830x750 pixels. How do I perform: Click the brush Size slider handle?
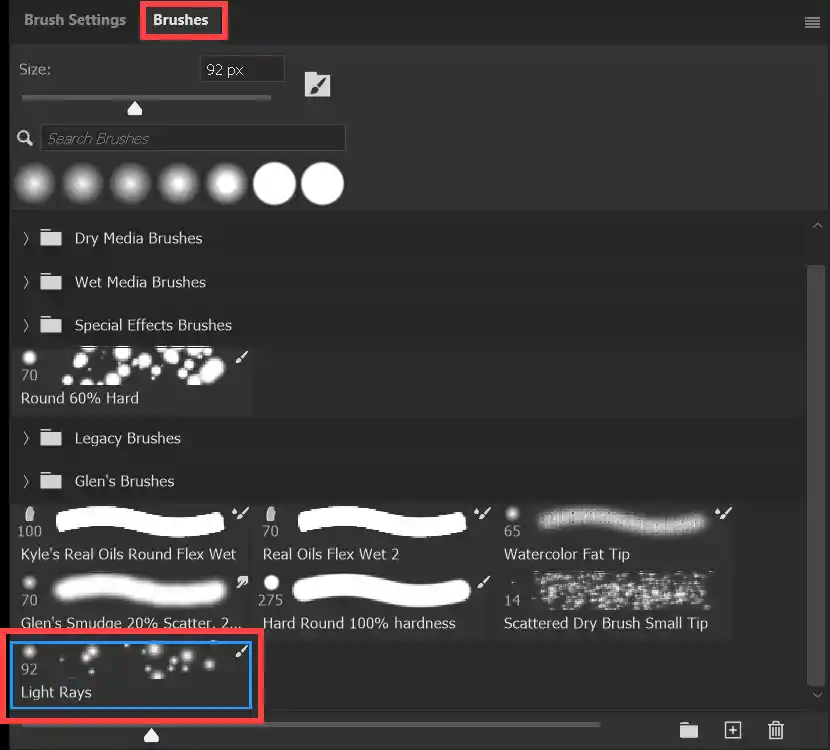(135, 108)
